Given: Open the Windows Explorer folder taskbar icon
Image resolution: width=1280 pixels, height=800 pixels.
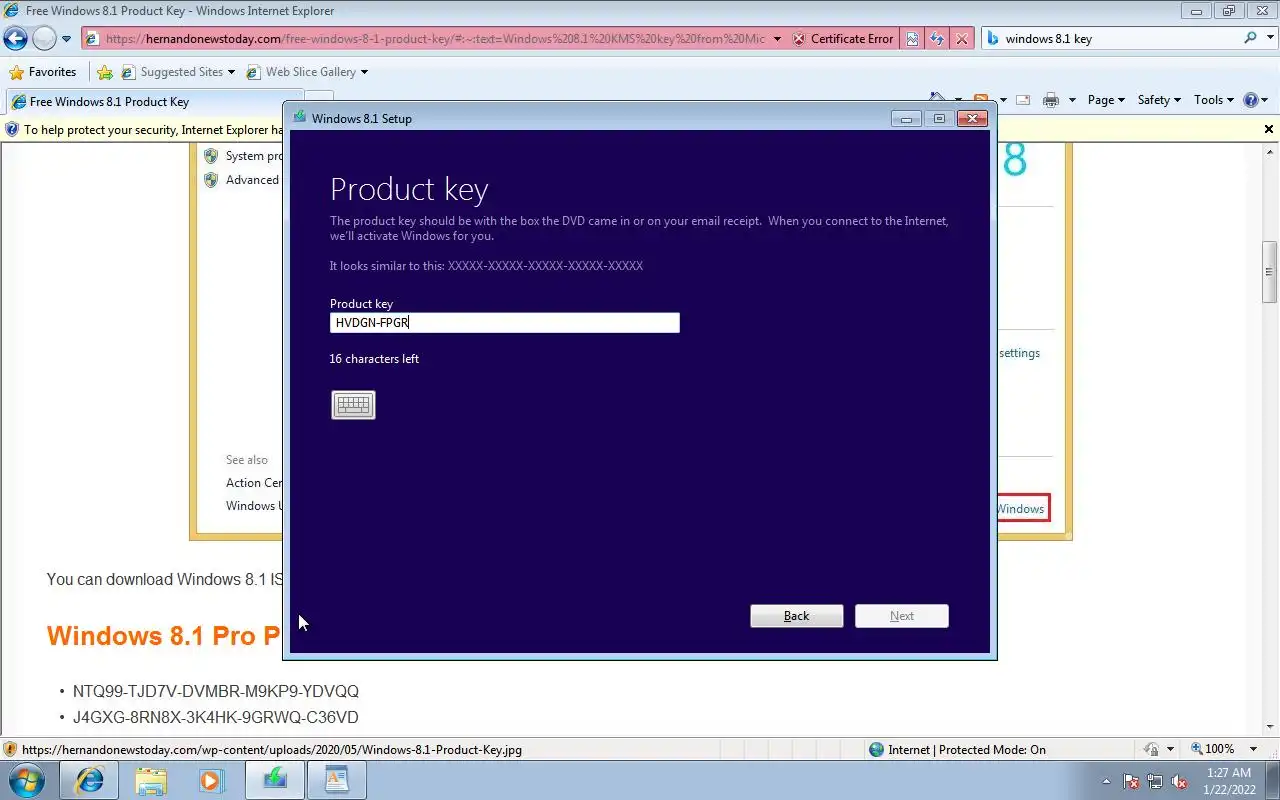Looking at the screenshot, I should [151, 780].
